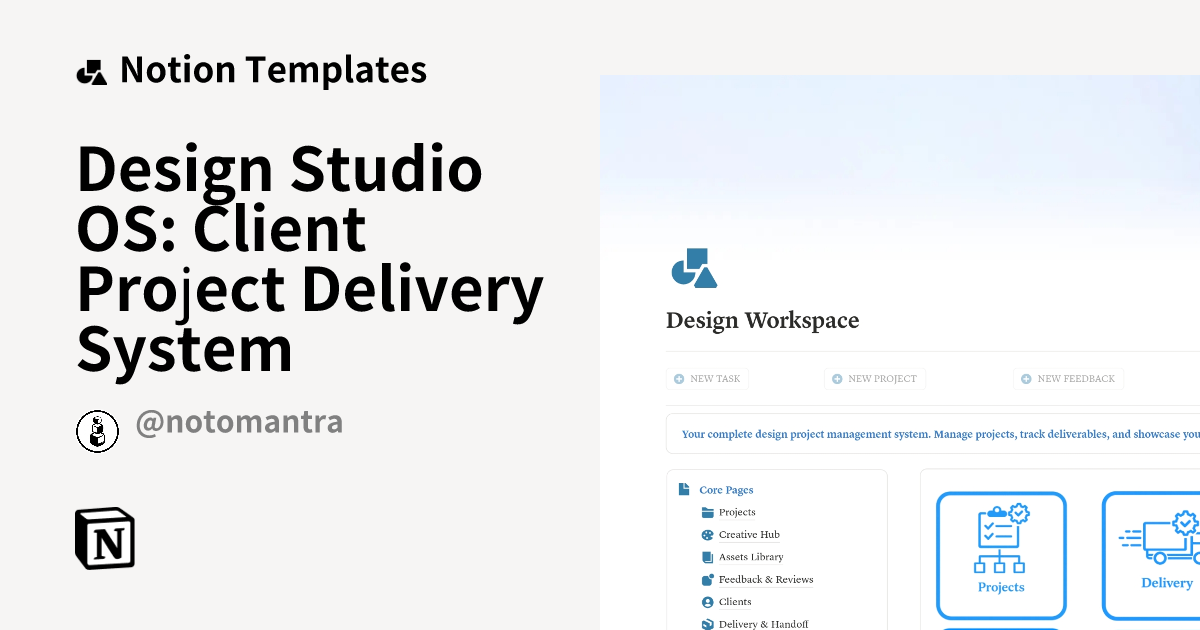Click the Design Workspace page icon
The image size is (1200, 630).
tap(694, 268)
